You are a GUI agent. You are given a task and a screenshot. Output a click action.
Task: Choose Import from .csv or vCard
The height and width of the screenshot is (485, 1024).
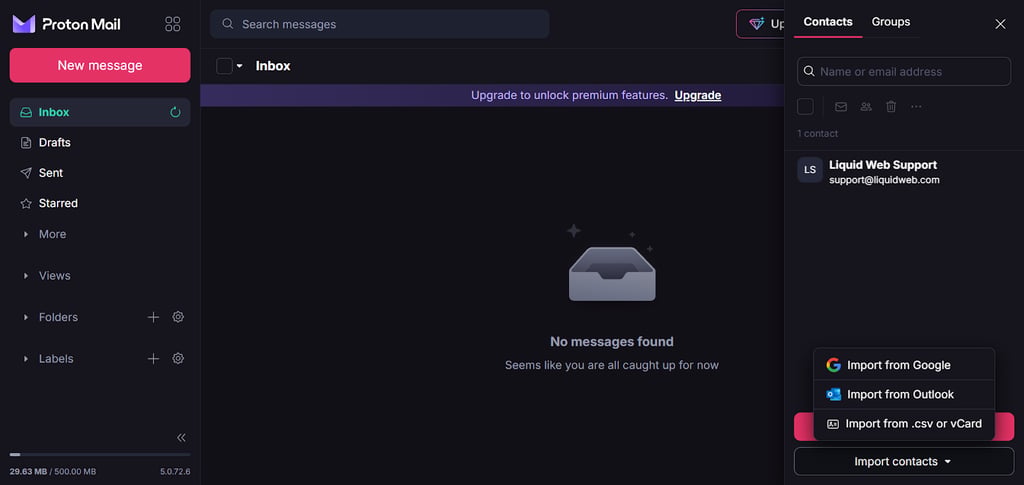point(904,424)
